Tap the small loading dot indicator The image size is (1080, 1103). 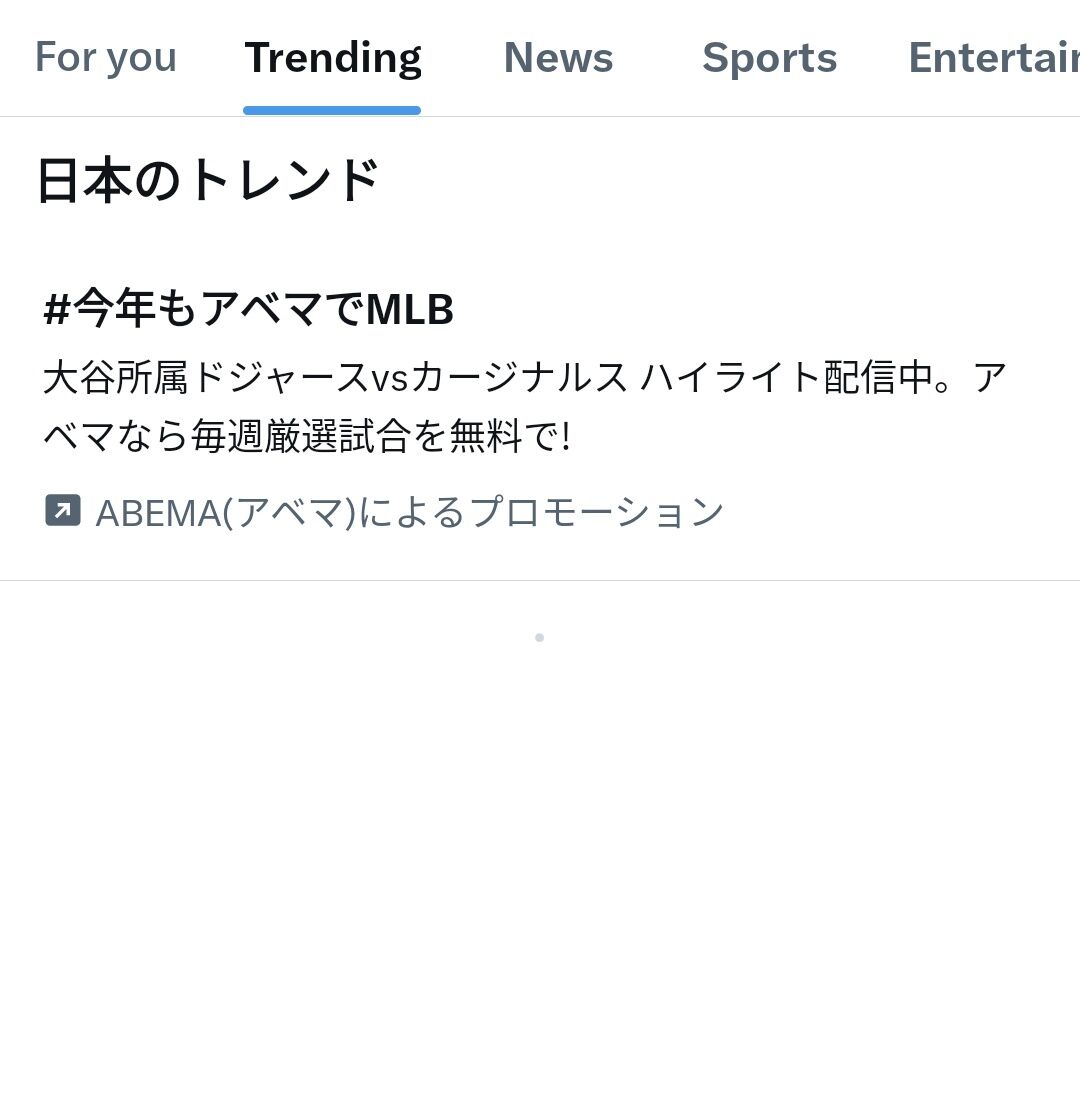coord(539,637)
